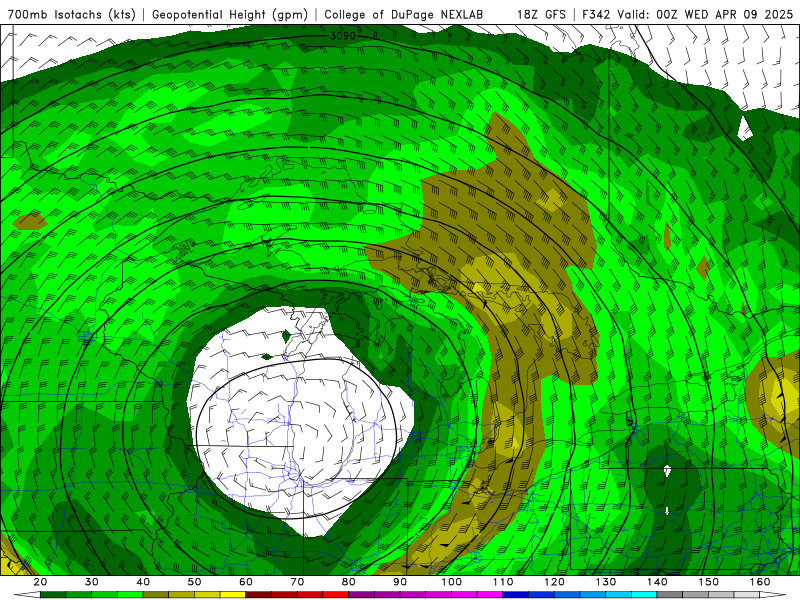The image size is (800, 600).
Task: Click the legend value '80'
Action: (x=348, y=582)
